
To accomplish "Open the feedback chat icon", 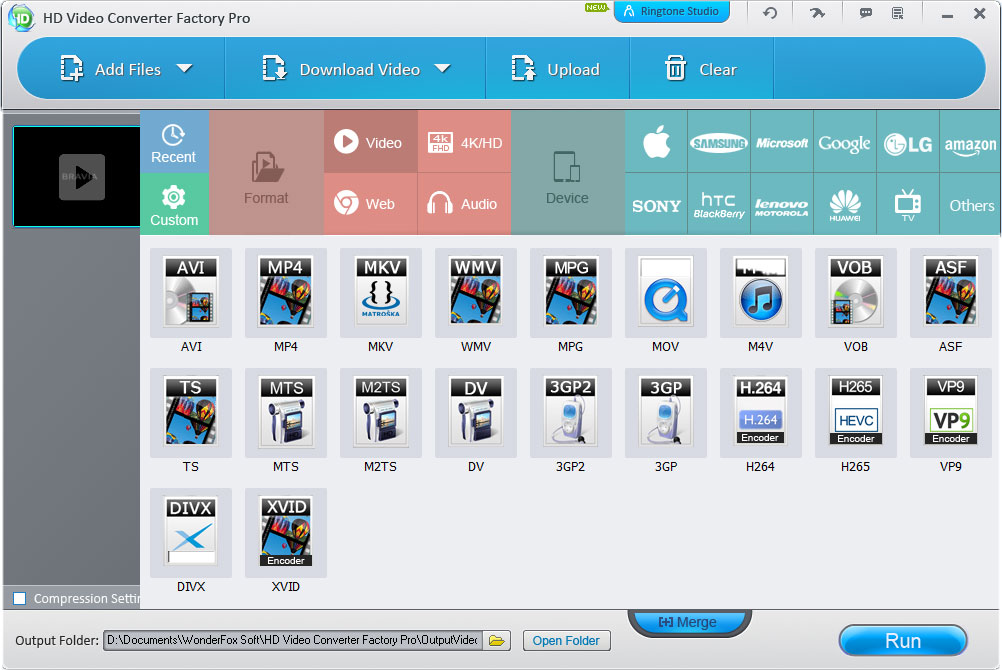I will (866, 13).
